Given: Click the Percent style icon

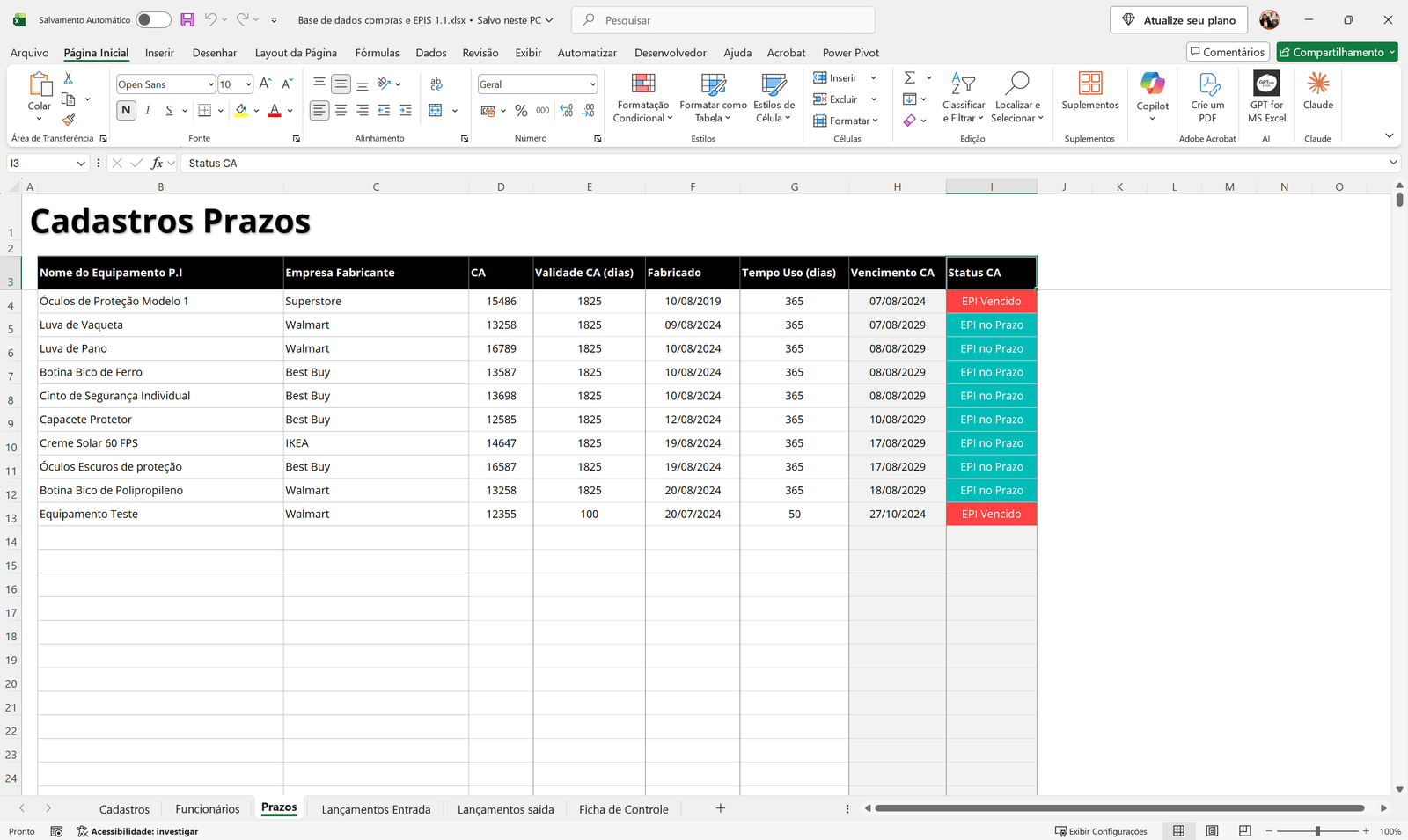Looking at the screenshot, I should (522, 111).
